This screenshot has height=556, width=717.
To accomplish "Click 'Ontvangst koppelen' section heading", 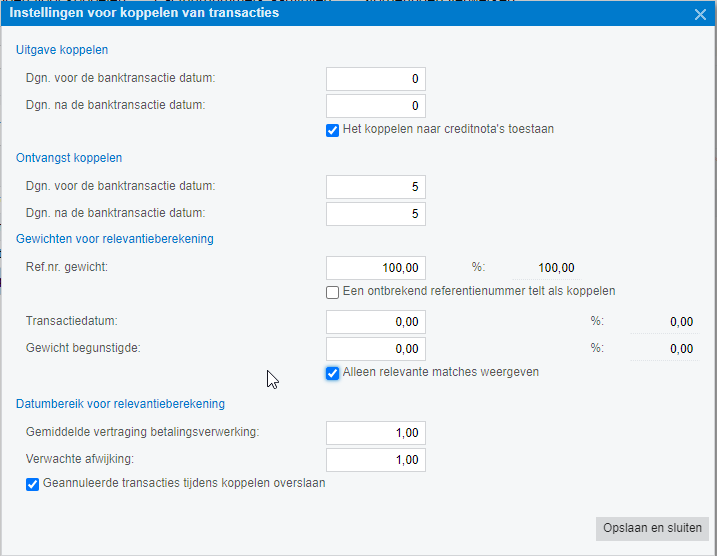I will point(69,158).
